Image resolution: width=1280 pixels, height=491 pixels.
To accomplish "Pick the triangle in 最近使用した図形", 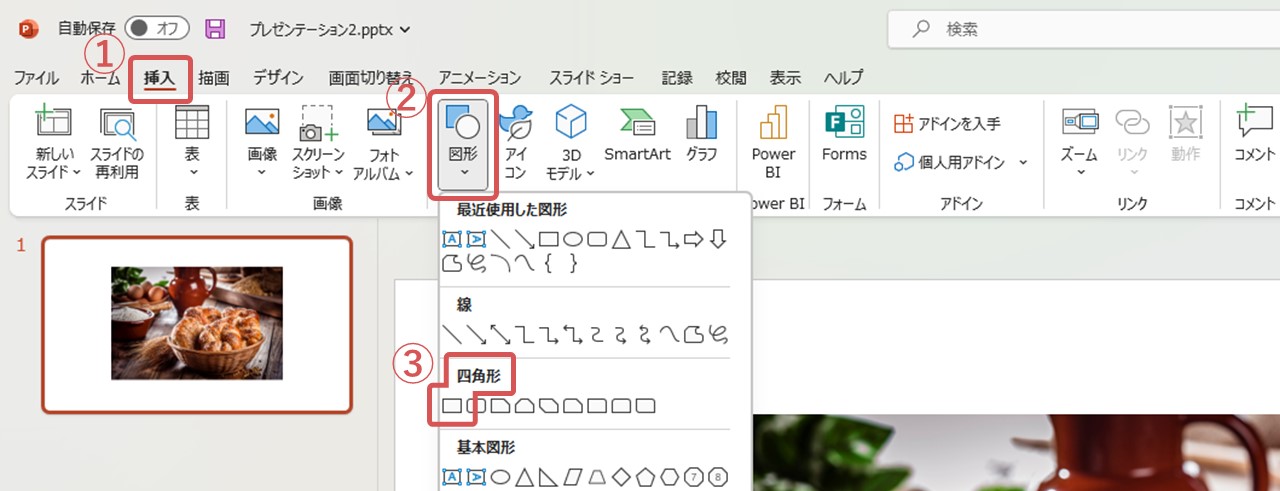I will point(620,239).
